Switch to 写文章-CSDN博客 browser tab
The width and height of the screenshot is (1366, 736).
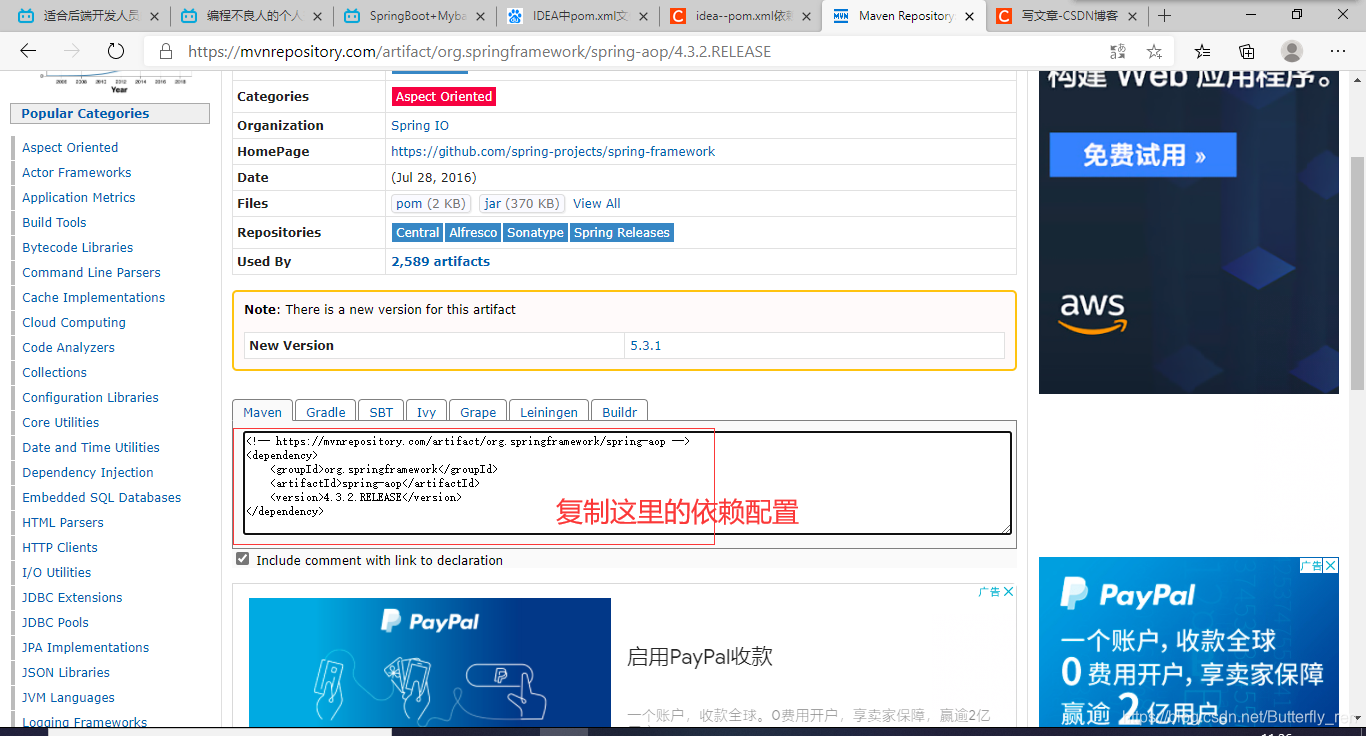click(x=1068, y=16)
